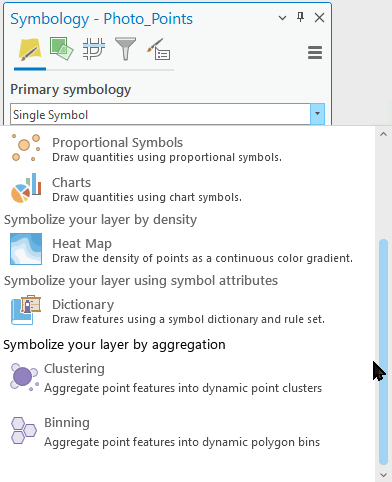This screenshot has height=482, width=392.
Task: Open the pane options chevron menu
Action: [x=282, y=18]
